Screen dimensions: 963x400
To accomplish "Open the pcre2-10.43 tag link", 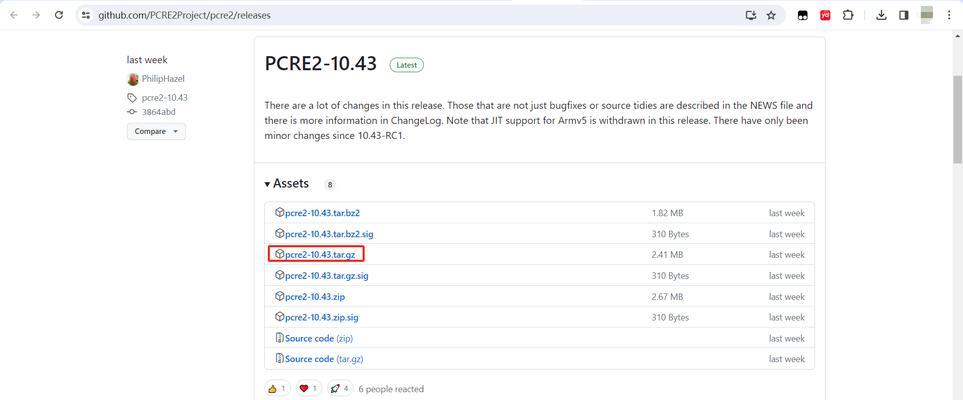I will [165, 98].
